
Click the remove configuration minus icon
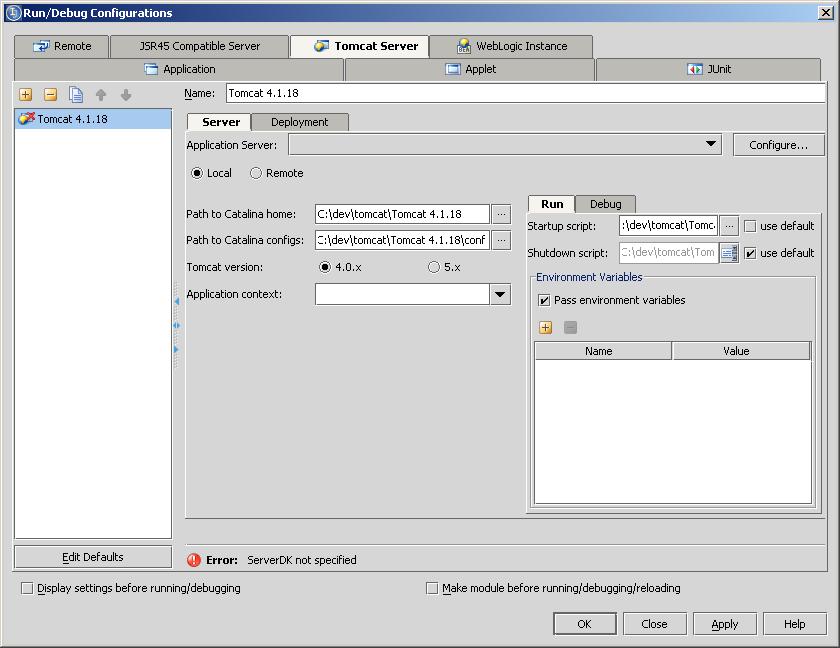(50, 95)
